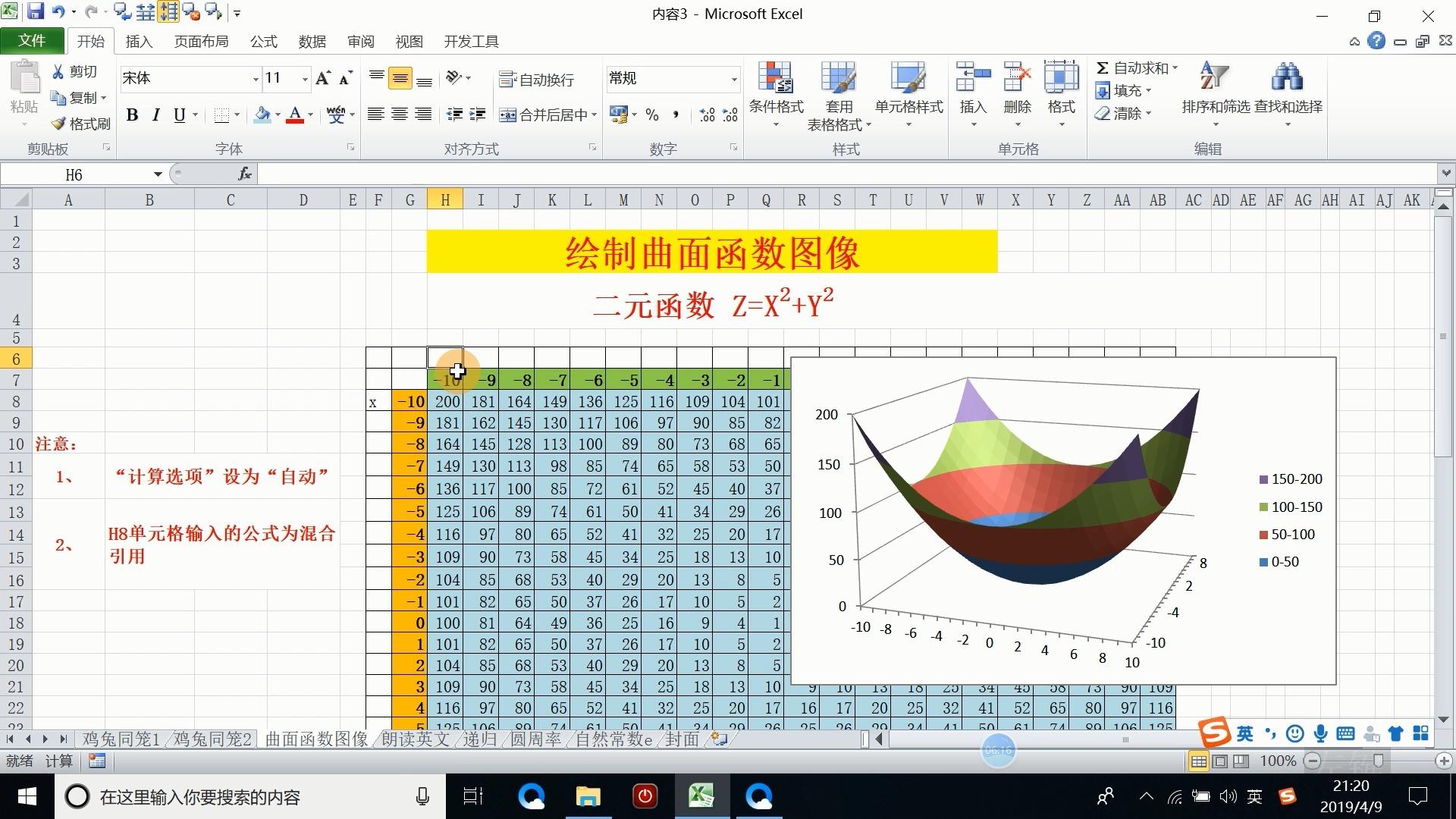Toggle Wrap Text (自动换行)
Viewport: 1456px width, 819px height.
point(537,80)
